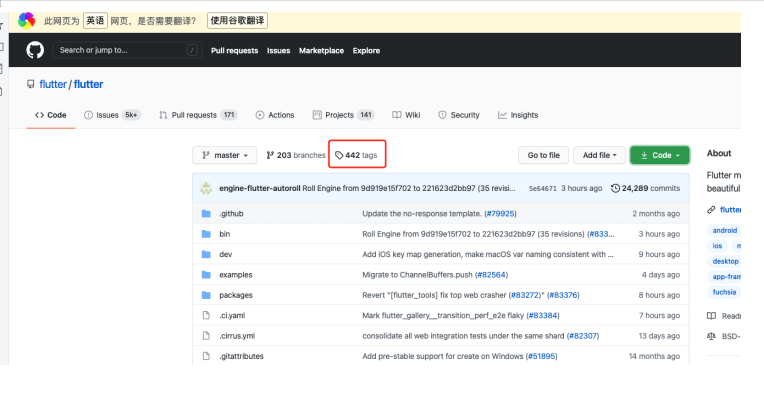Open the .gitattributes file

click(241, 356)
